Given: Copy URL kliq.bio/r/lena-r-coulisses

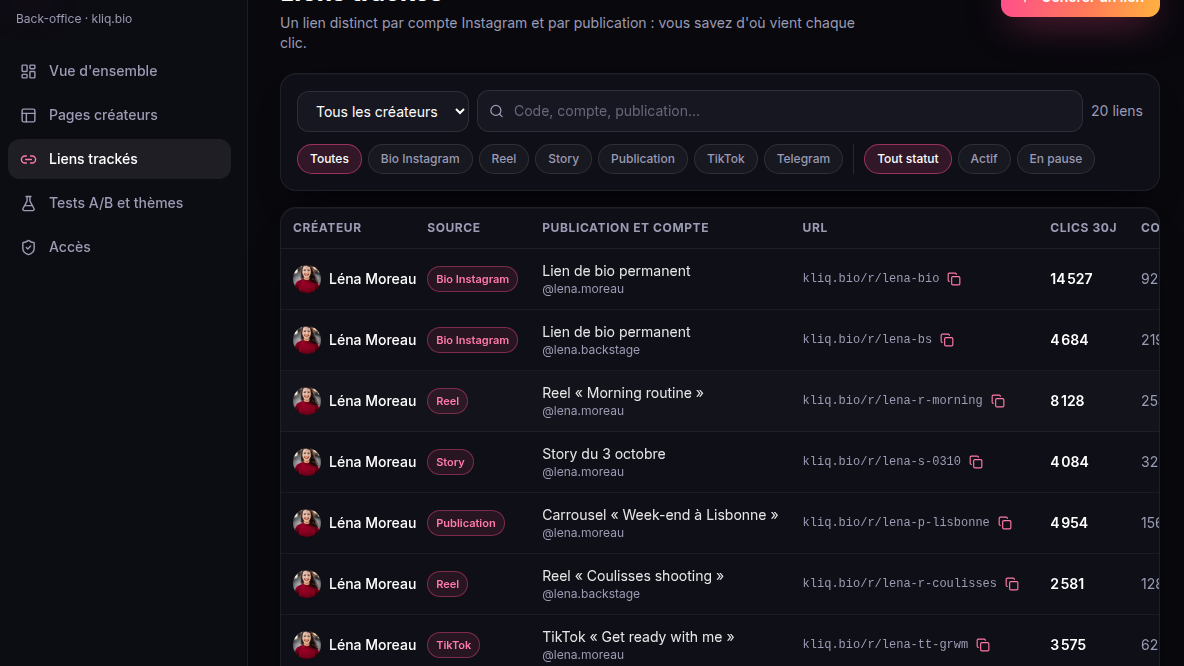Looking at the screenshot, I should pos(1013,584).
